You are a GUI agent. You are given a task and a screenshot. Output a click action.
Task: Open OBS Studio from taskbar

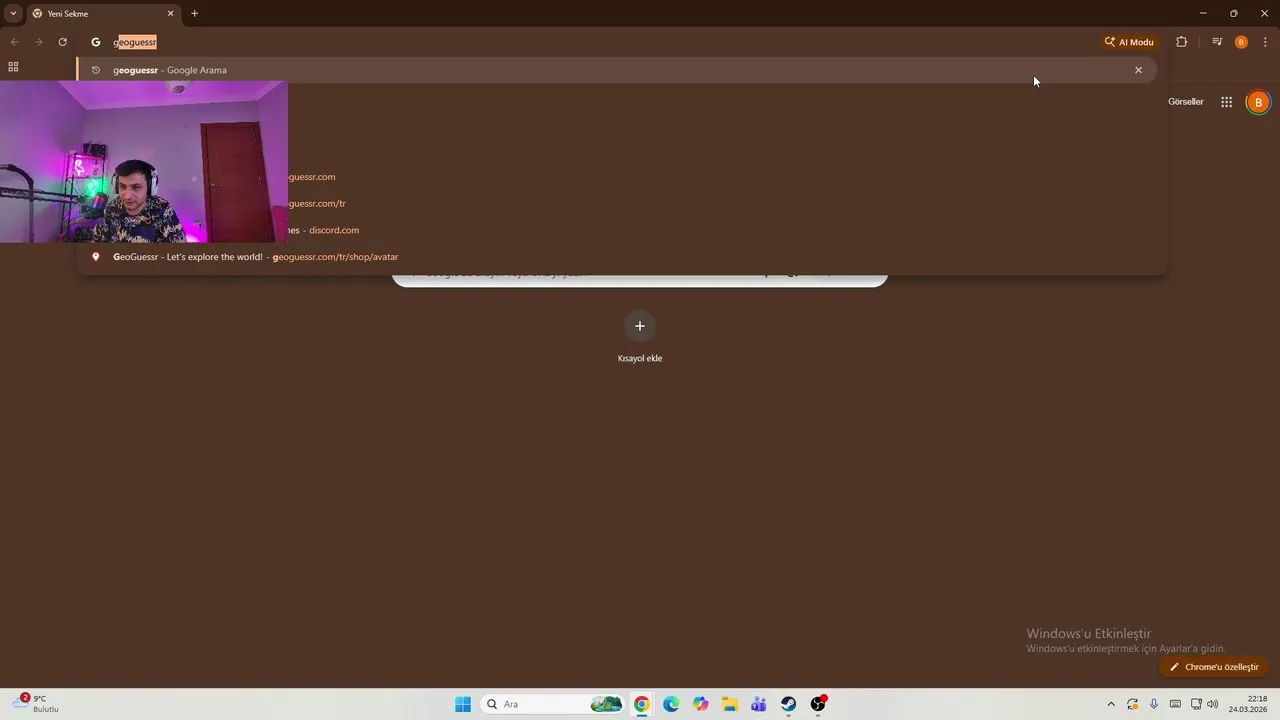click(818, 704)
